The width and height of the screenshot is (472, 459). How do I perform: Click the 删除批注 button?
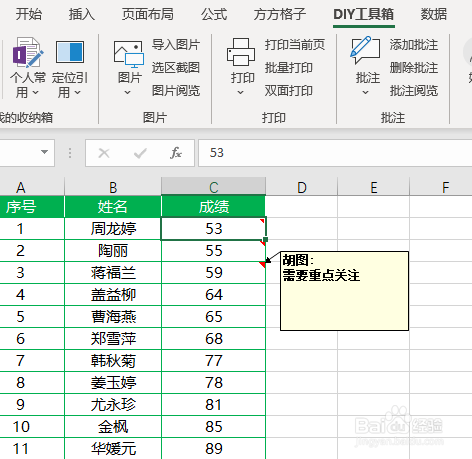click(414, 68)
